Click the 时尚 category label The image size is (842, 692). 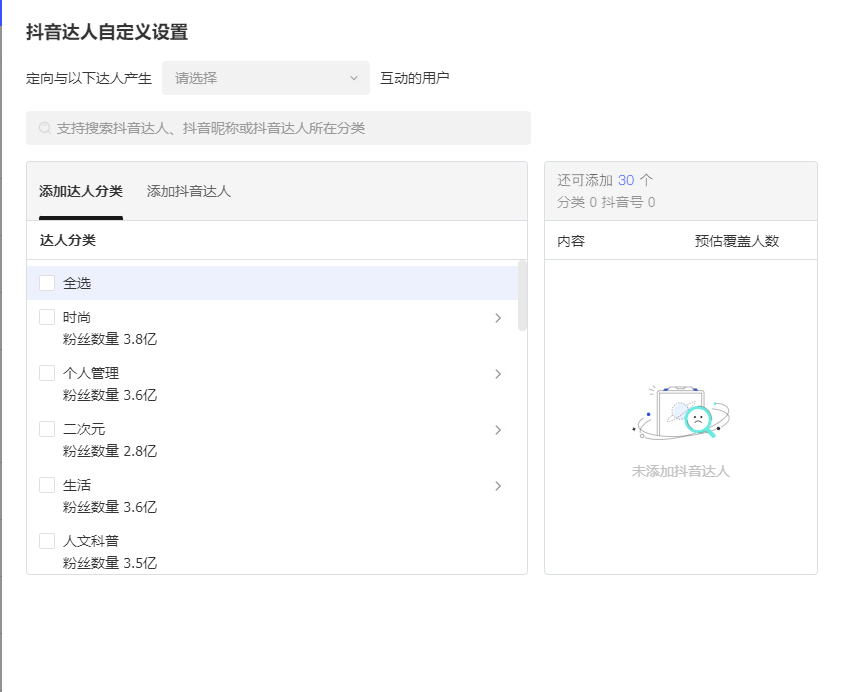point(77,317)
